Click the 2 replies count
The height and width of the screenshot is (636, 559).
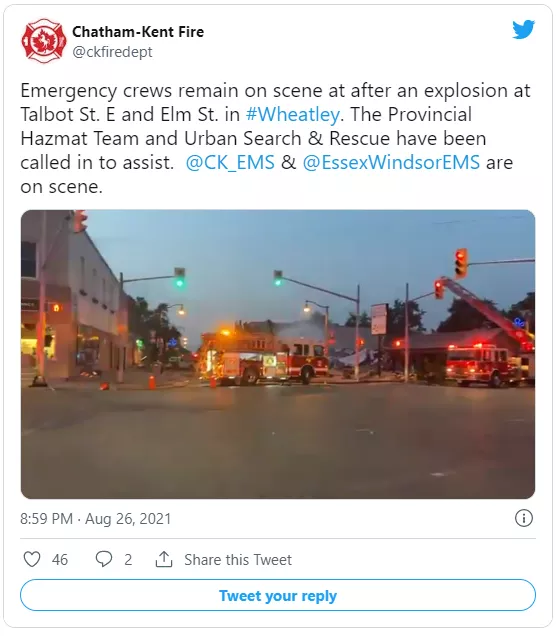[x=128, y=560]
